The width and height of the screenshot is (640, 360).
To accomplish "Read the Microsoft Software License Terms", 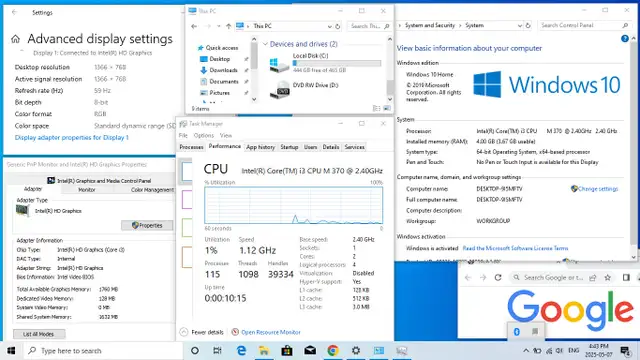I will [515, 248].
